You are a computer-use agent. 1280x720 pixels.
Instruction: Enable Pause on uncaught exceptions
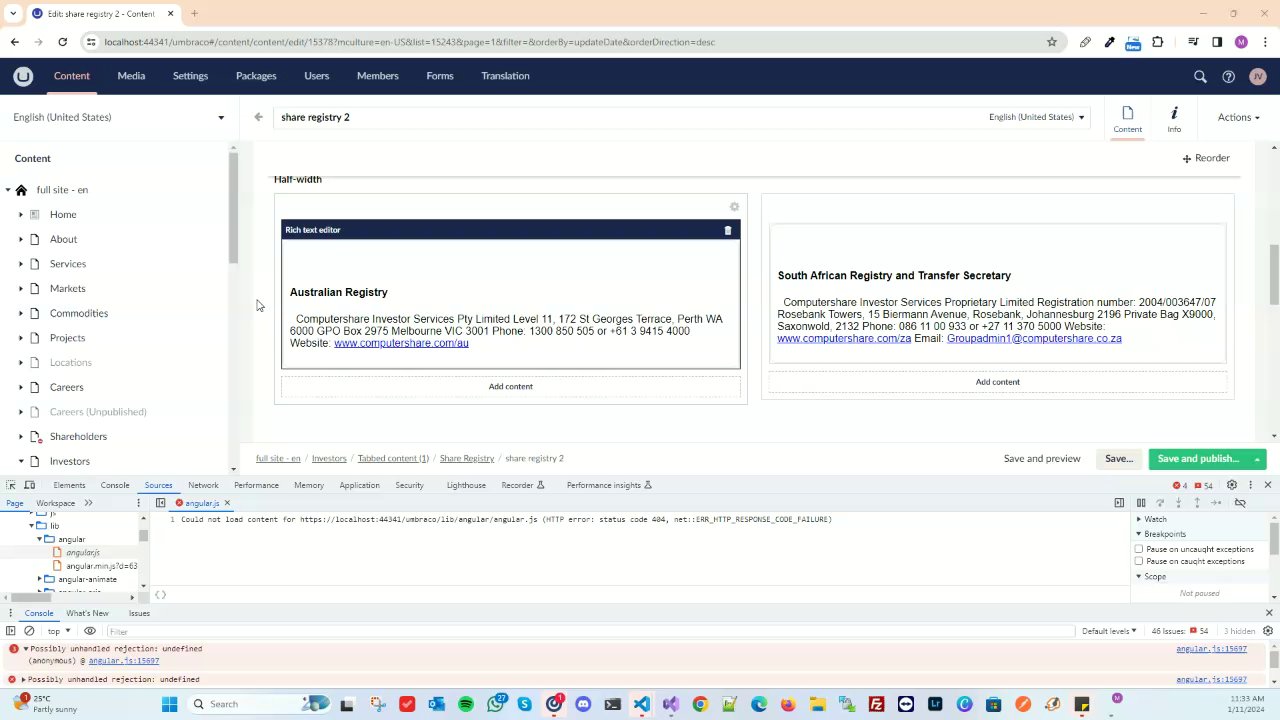1139,549
